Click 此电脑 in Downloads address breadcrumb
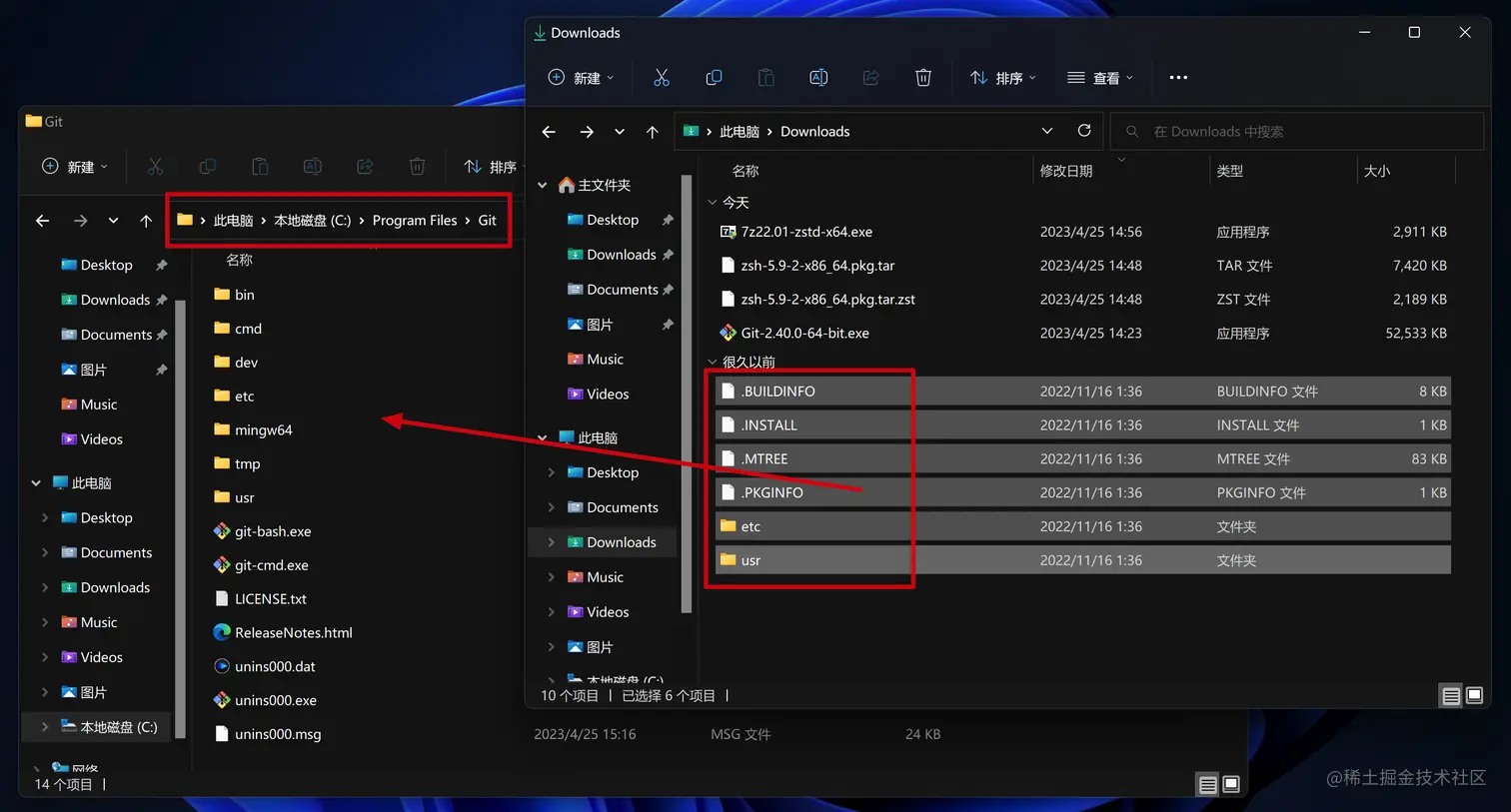The height and width of the screenshot is (812, 1511). tap(740, 132)
